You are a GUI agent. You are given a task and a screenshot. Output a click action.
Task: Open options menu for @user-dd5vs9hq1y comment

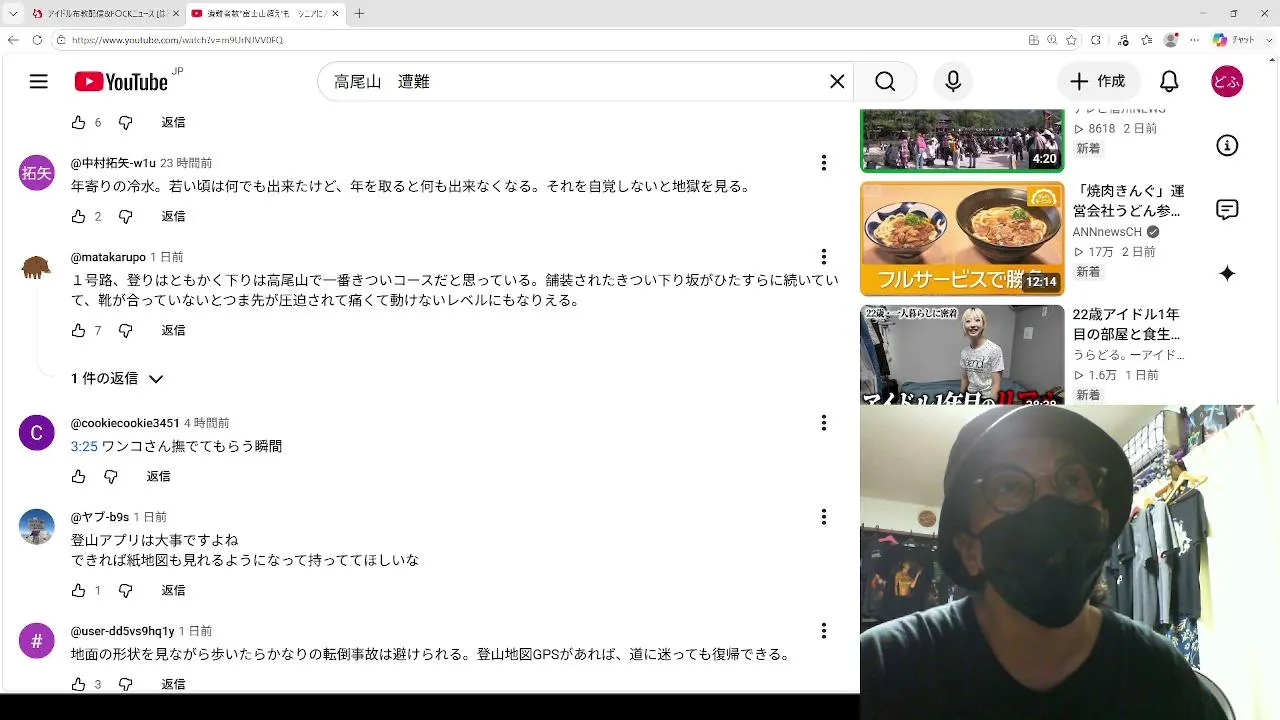pos(824,631)
